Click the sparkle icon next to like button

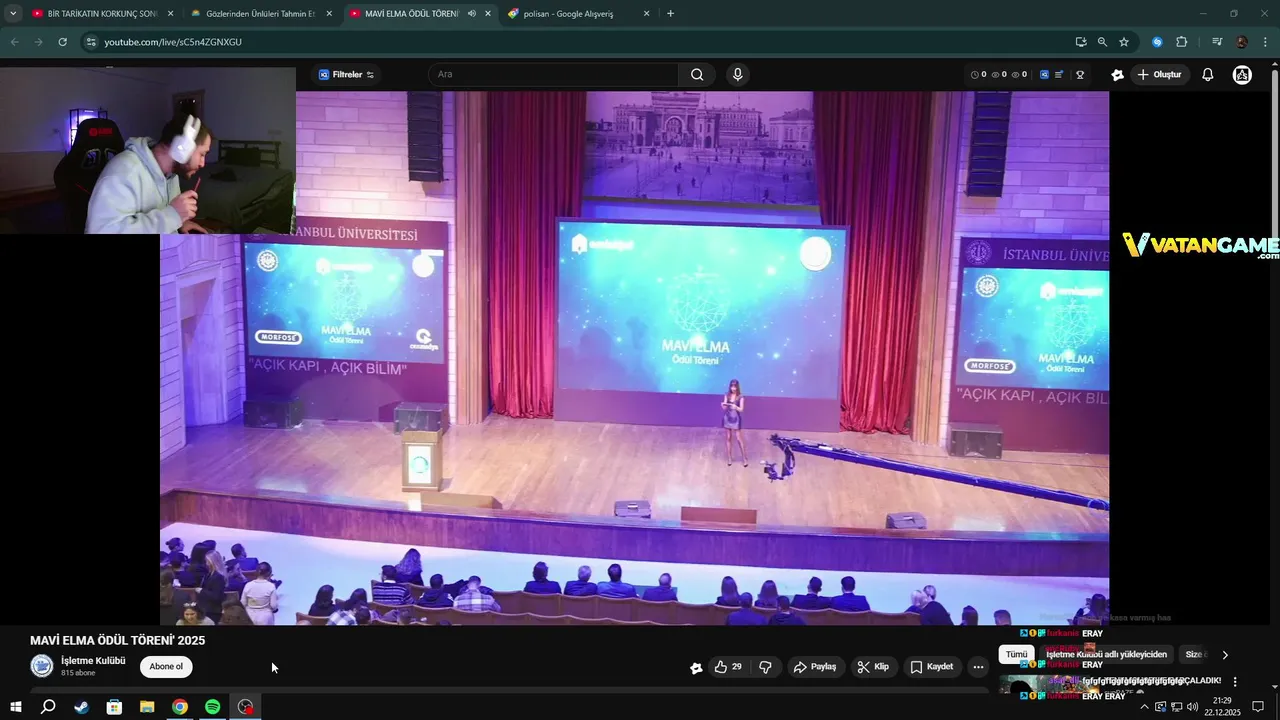coord(696,668)
